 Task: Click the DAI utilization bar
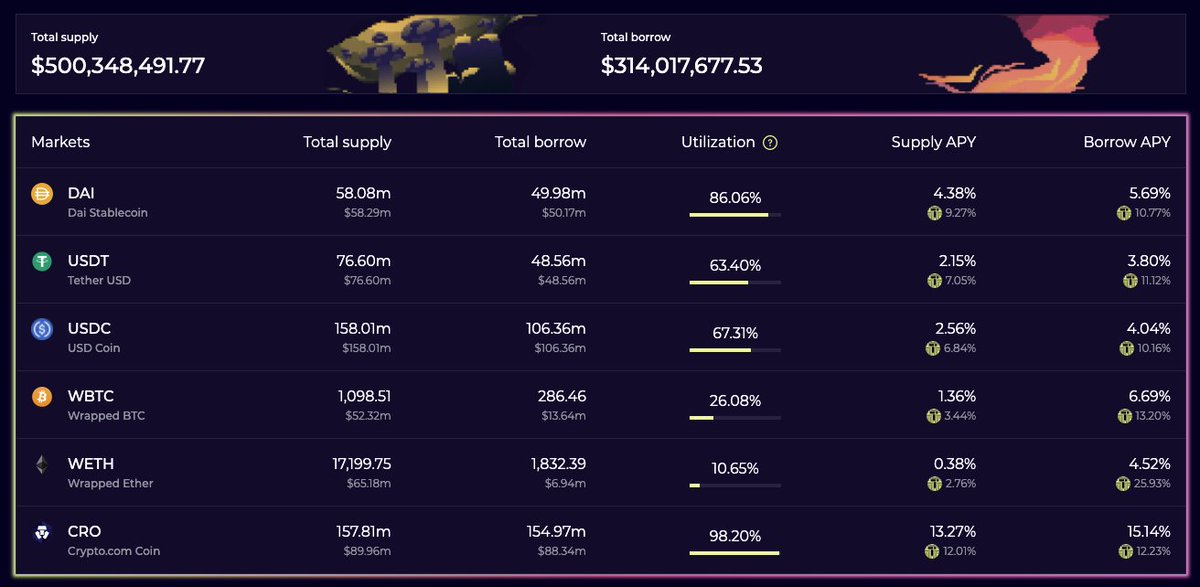coord(735,215)
